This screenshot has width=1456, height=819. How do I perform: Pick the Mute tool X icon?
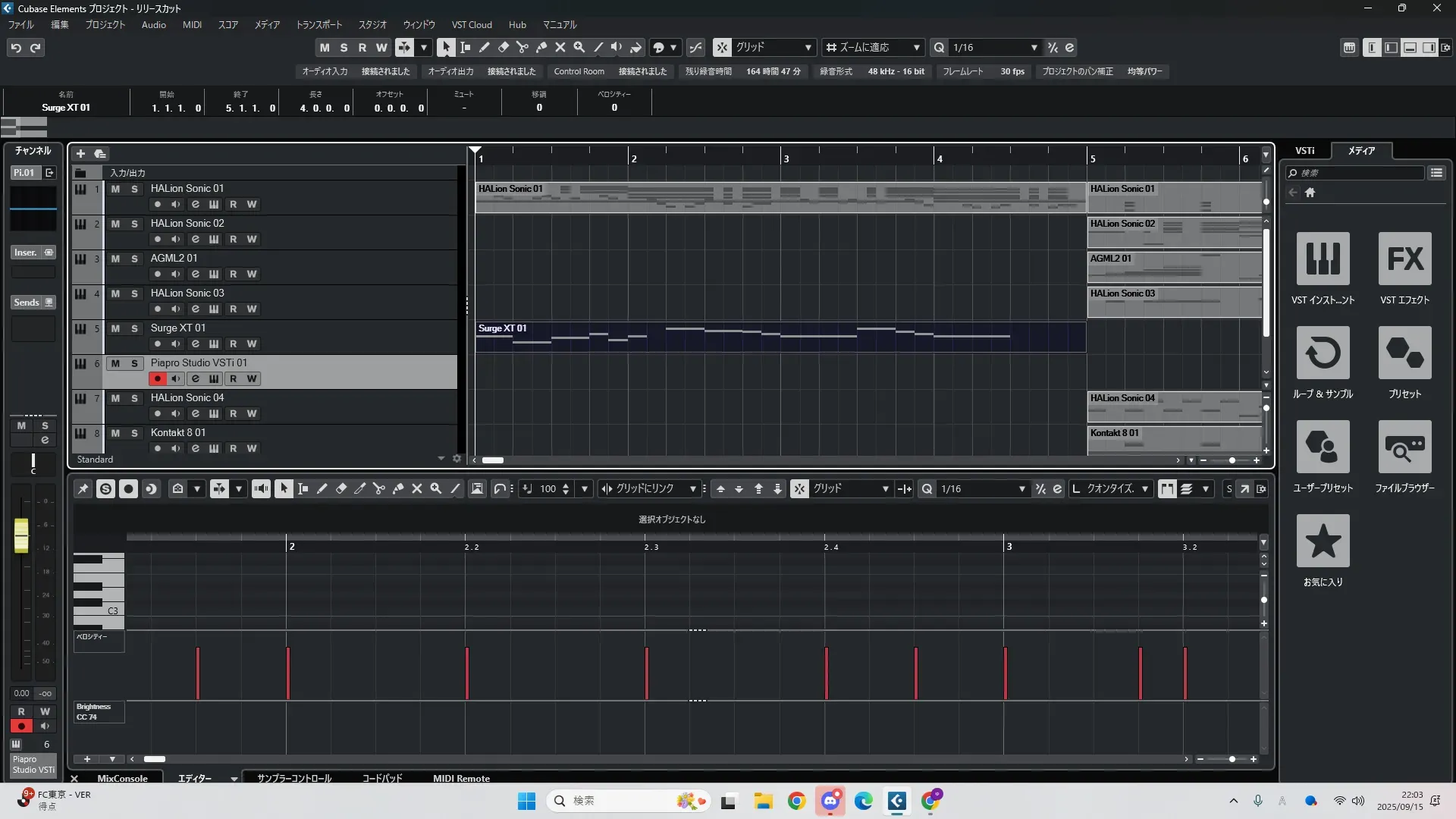pos(560,47)
